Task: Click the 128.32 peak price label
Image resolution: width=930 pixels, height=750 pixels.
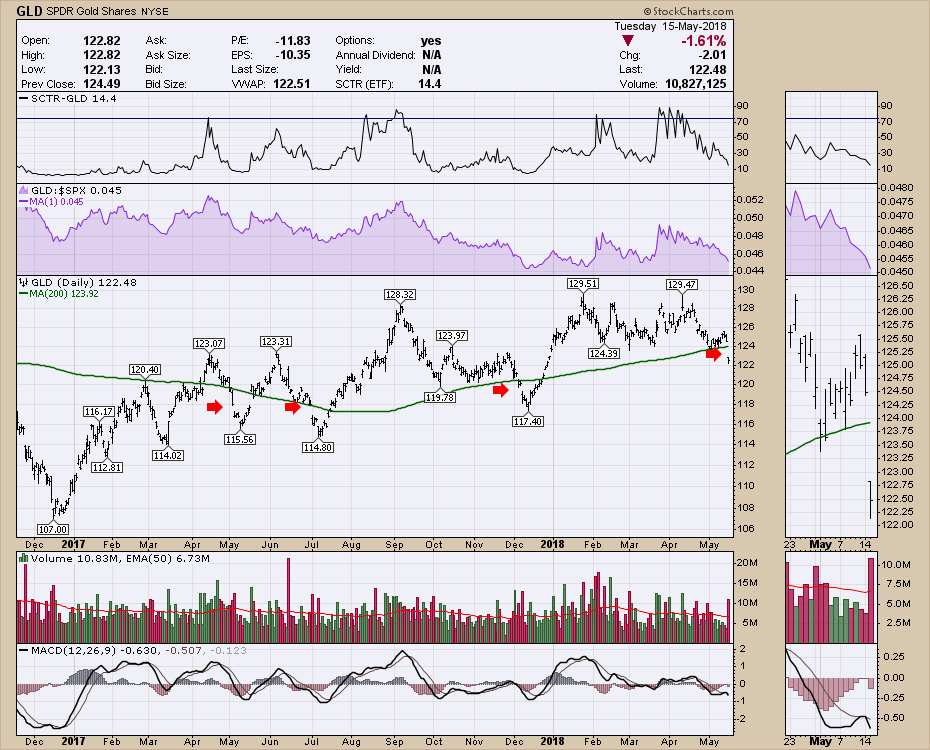Action: pos(399,294)
